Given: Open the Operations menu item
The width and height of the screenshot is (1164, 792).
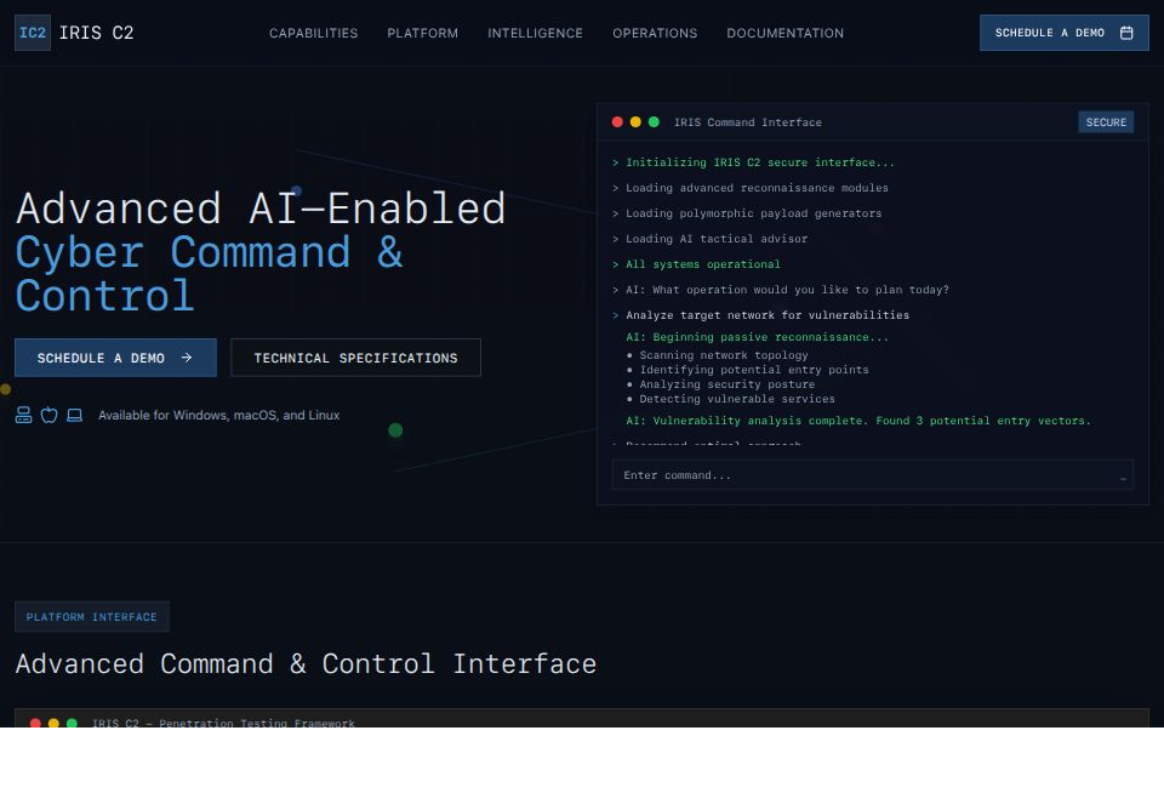Looking at the screenshot, I should pos(654,33).
